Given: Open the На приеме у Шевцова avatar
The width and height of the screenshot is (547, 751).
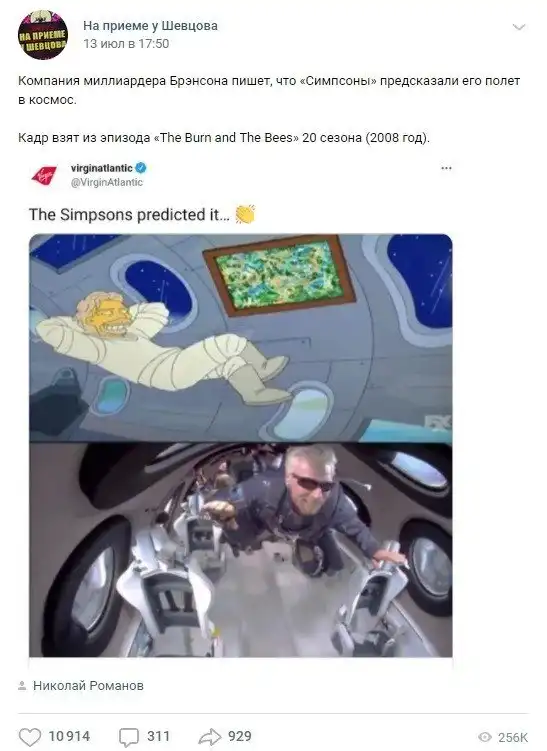Looking at the screenshot, I should (43, 35).
